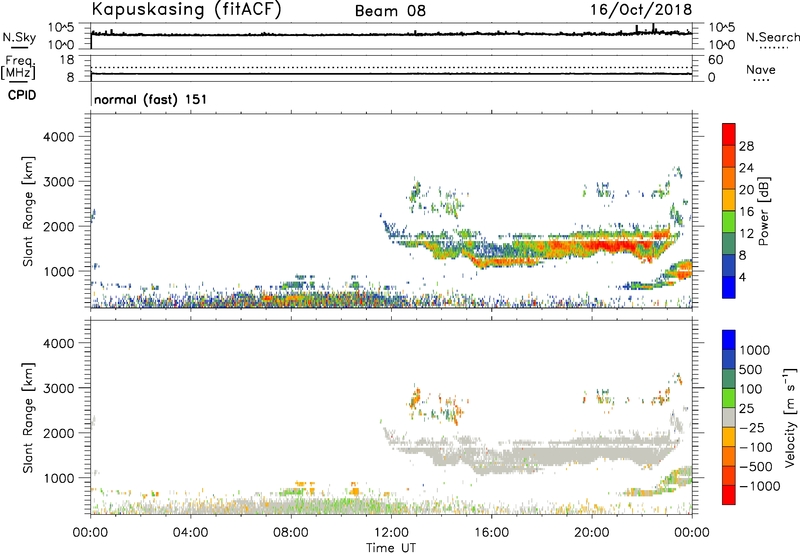800x554 pixels.
Task: Click the 12:00 time tick label
Action: point(391,533)
